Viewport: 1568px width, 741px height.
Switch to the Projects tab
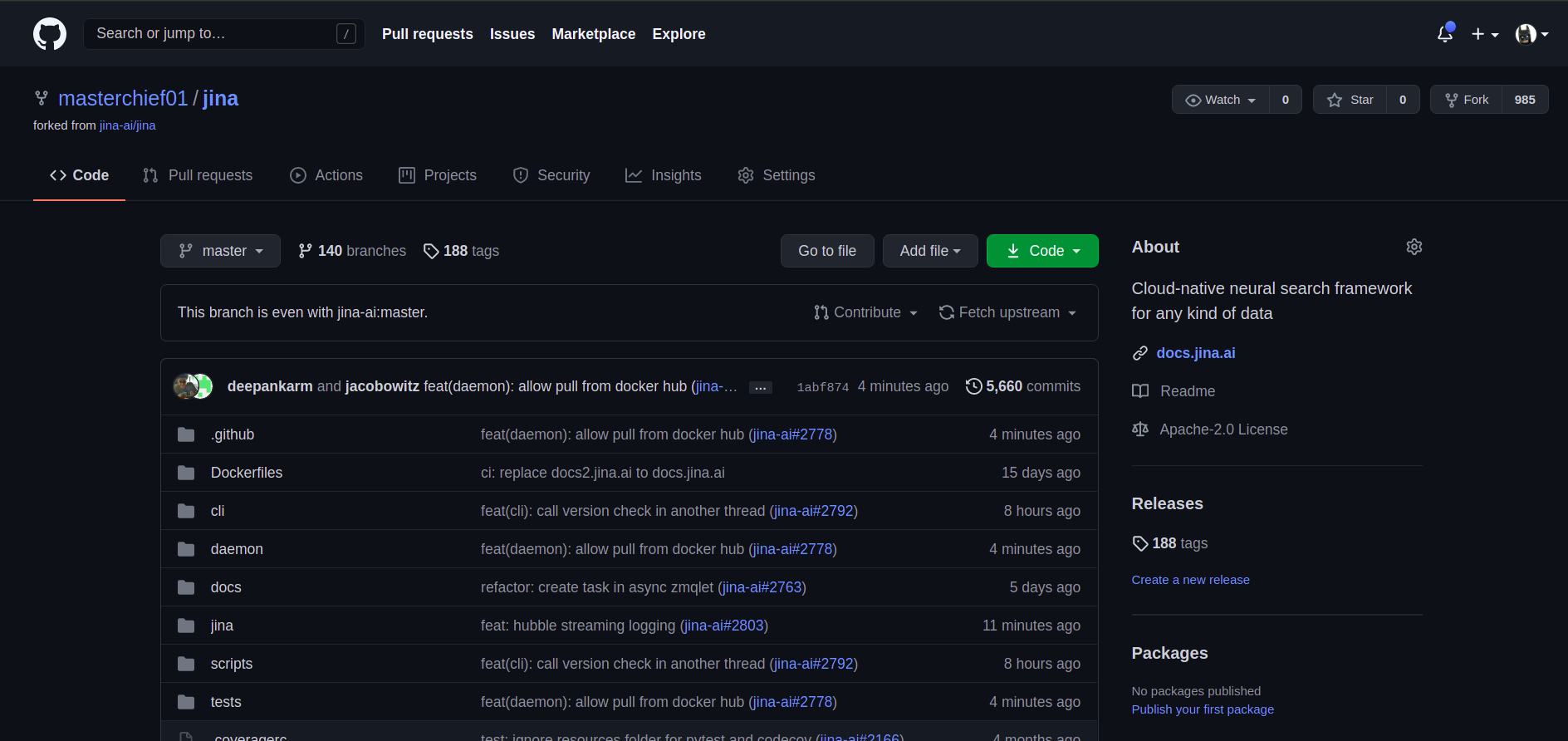[x=438, y=175]
